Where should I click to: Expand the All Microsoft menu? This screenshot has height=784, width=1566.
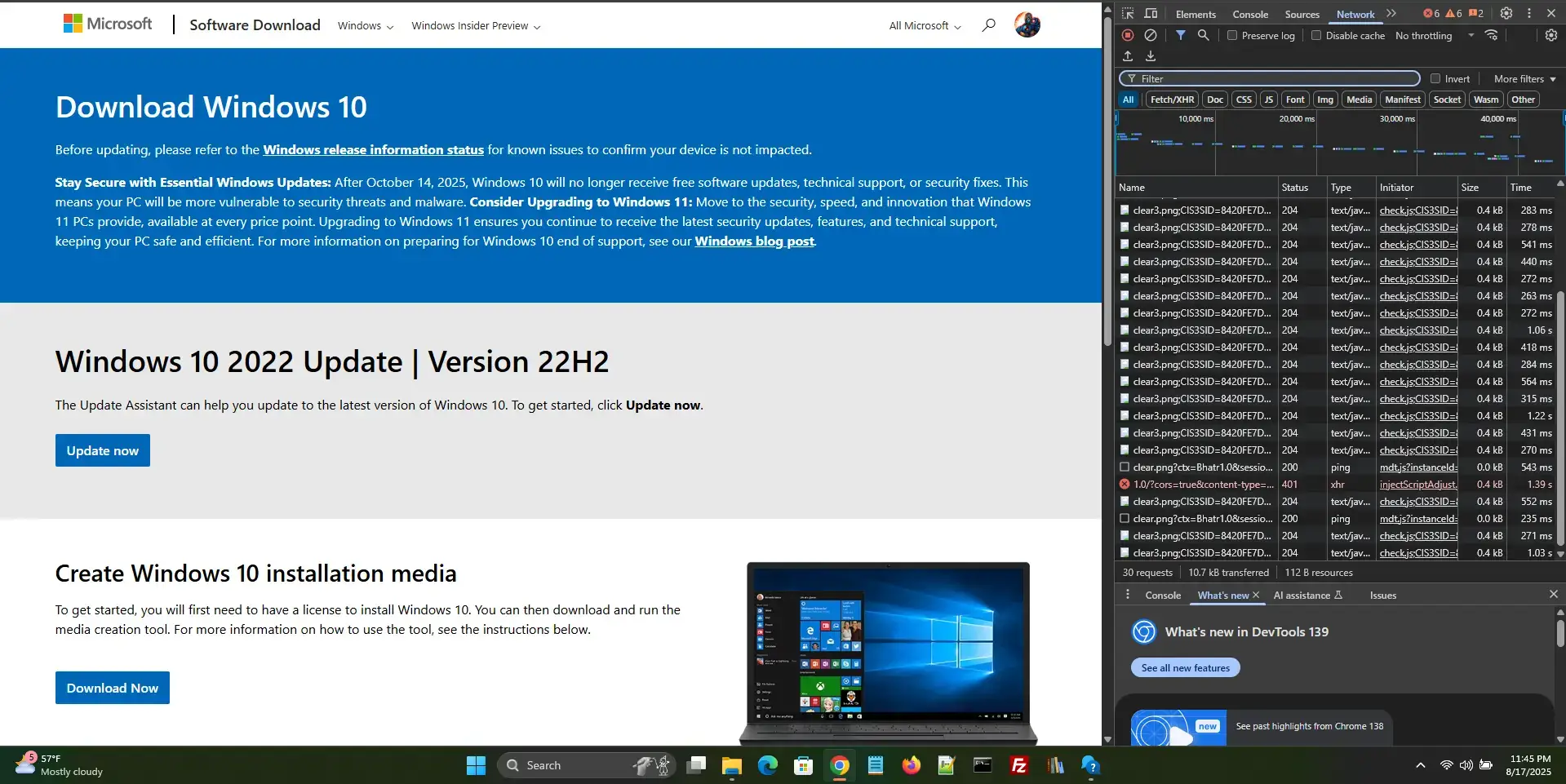pyautogui.click(x=925, y=26)
